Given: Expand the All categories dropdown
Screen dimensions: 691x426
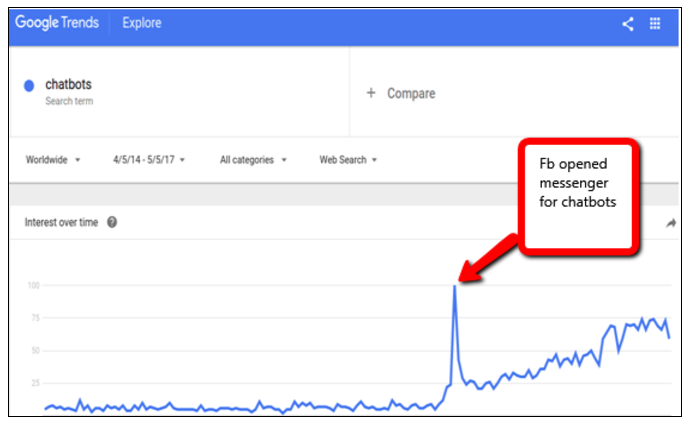Looking at the screenshot, I should tap(253, 159).
